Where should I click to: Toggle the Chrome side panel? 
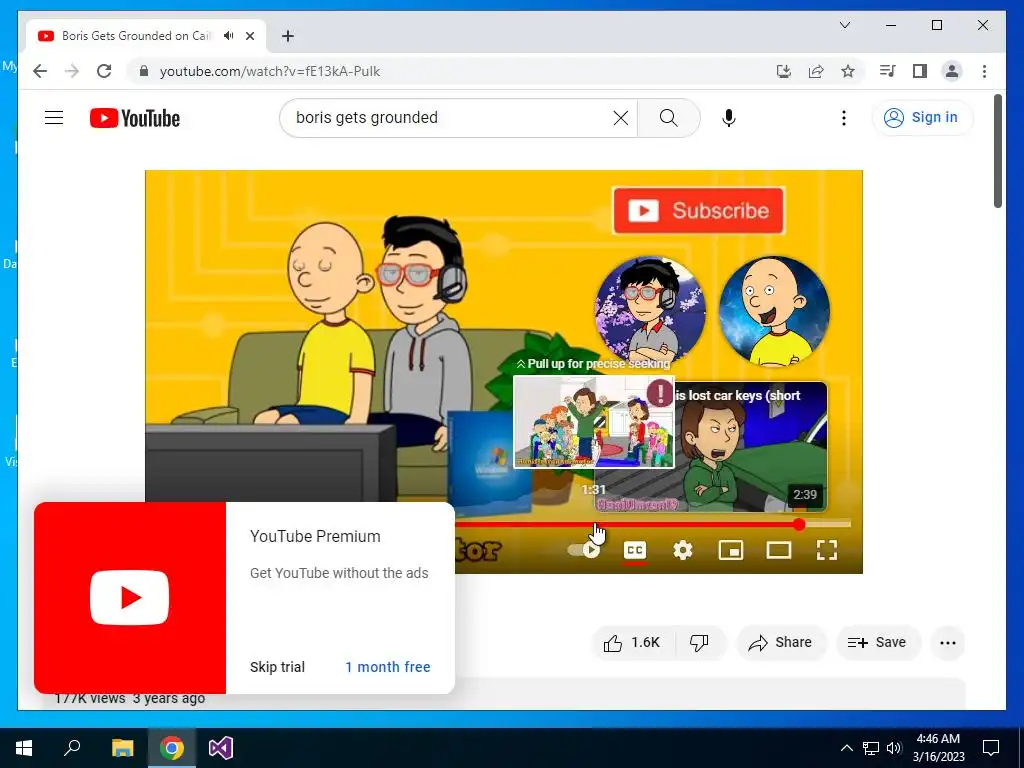point(920,71)
